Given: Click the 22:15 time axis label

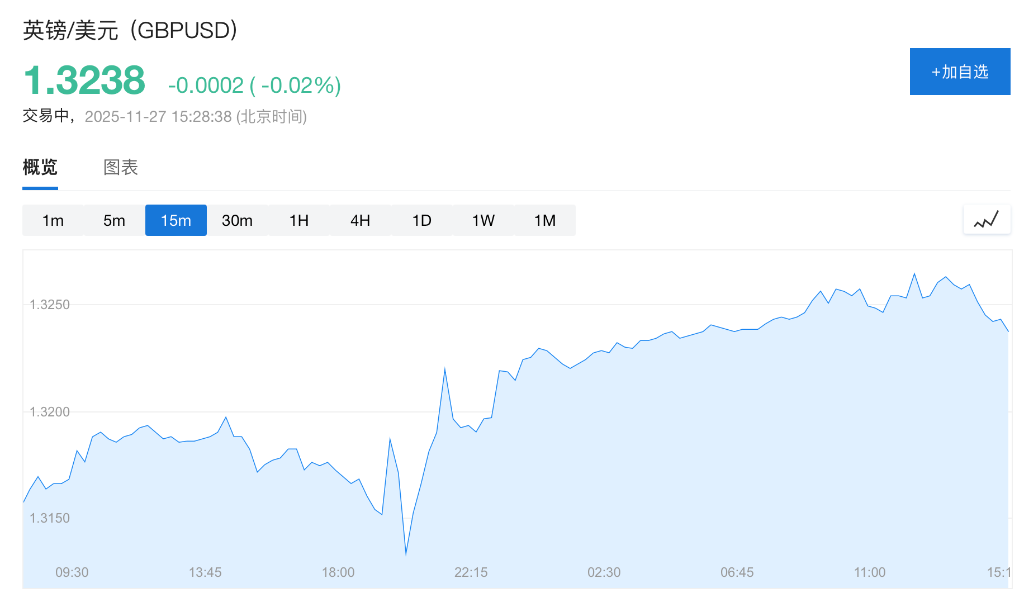Looking at the screenshot, I should point(471,572).
